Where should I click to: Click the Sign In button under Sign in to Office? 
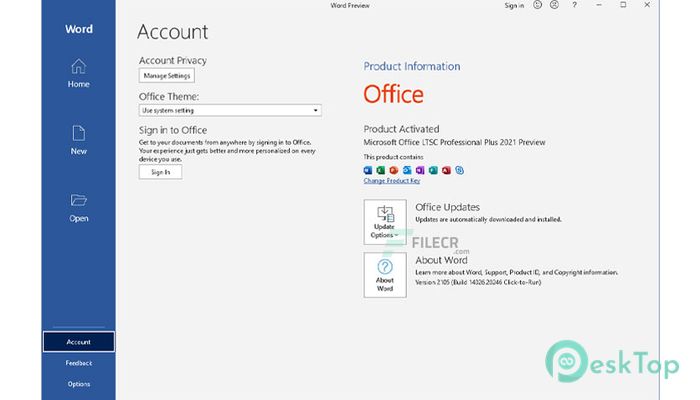[x=160, y=172]
